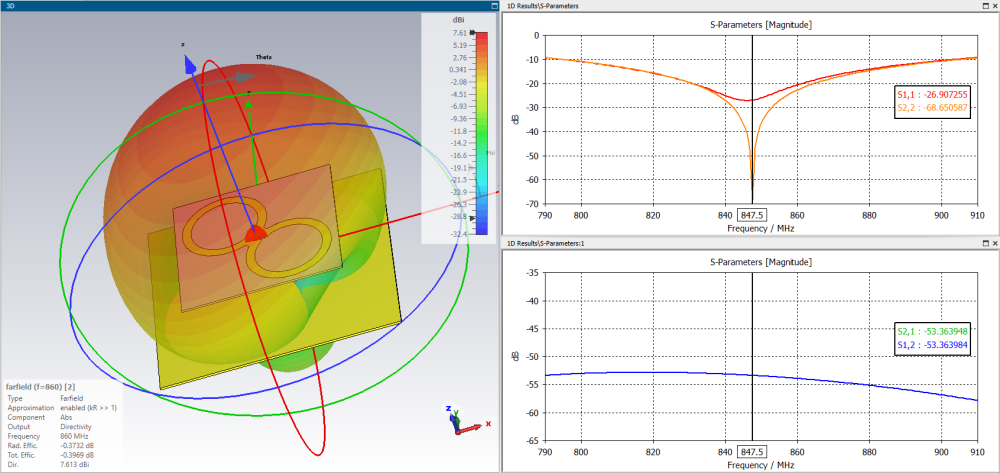Select the 847.5 marker box in top plot
This screenshot has height=473, width=1000.
753,214
